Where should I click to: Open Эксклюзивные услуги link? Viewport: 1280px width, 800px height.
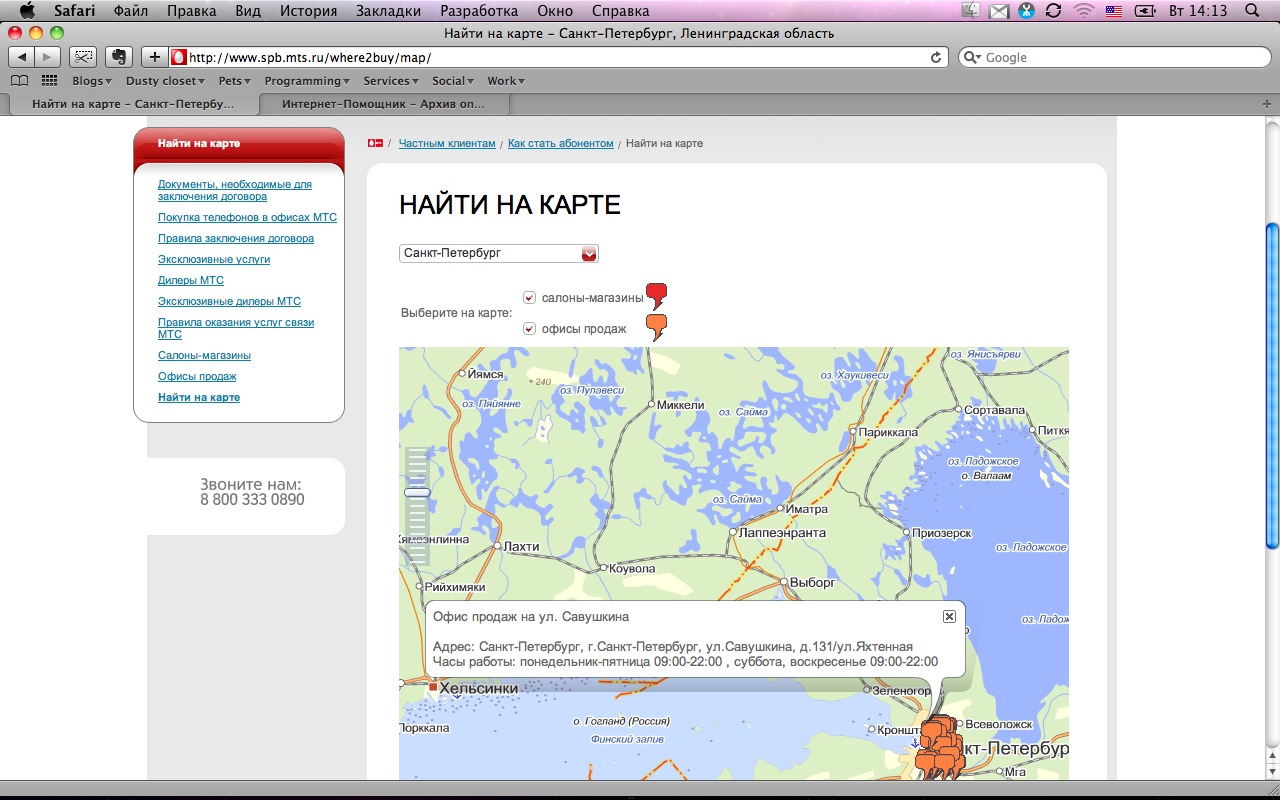pyautogui.click(x=214, y=259)
